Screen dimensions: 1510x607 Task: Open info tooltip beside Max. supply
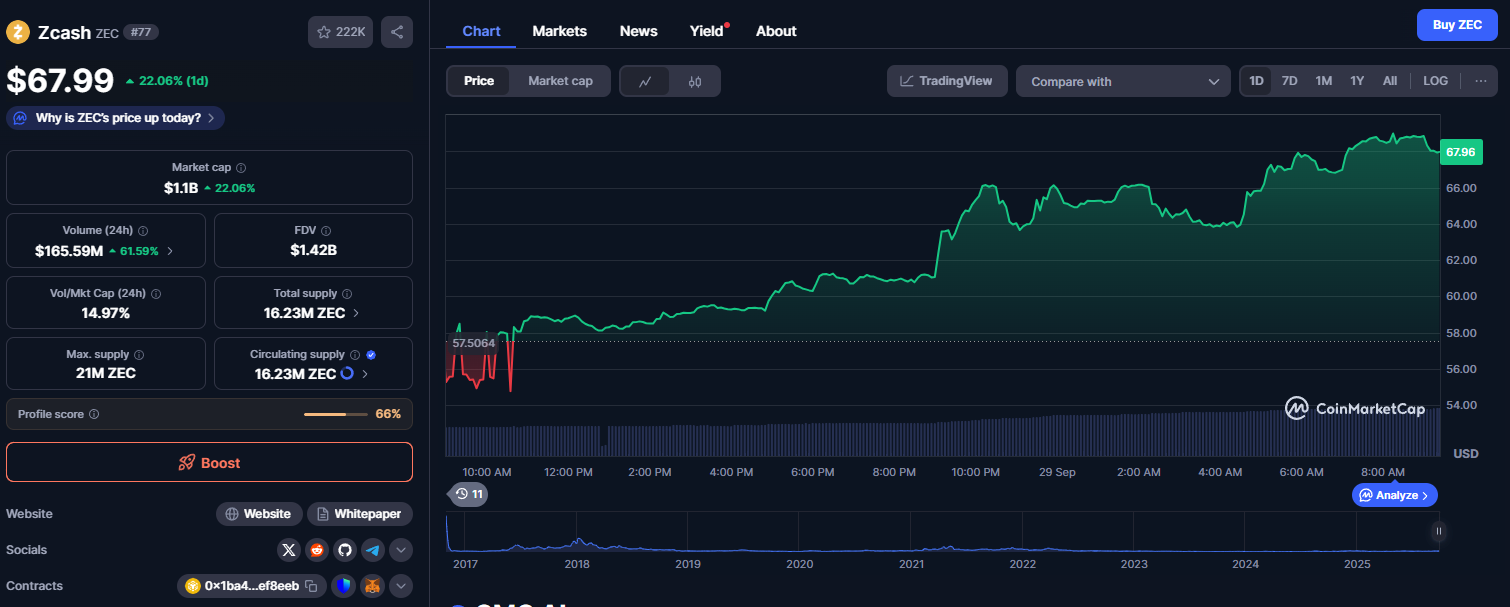pyautogui.click(x=139, y=355)
